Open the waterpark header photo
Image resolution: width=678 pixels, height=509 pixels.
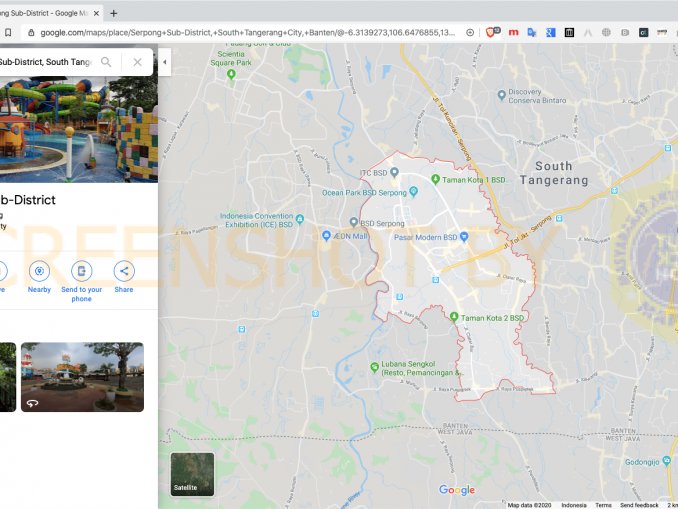pos(79,129)
